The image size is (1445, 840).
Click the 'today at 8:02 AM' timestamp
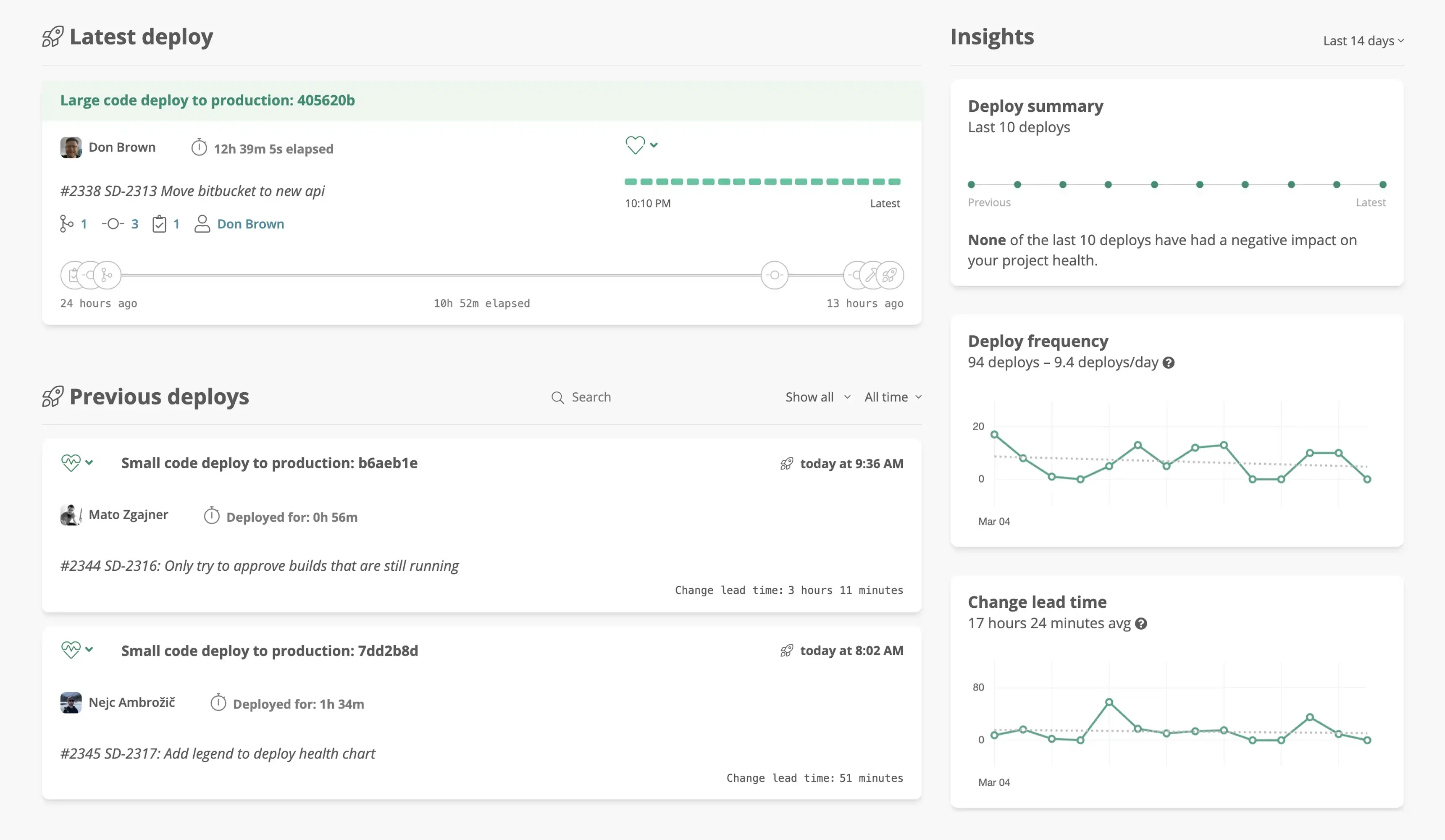click(851, 651)
